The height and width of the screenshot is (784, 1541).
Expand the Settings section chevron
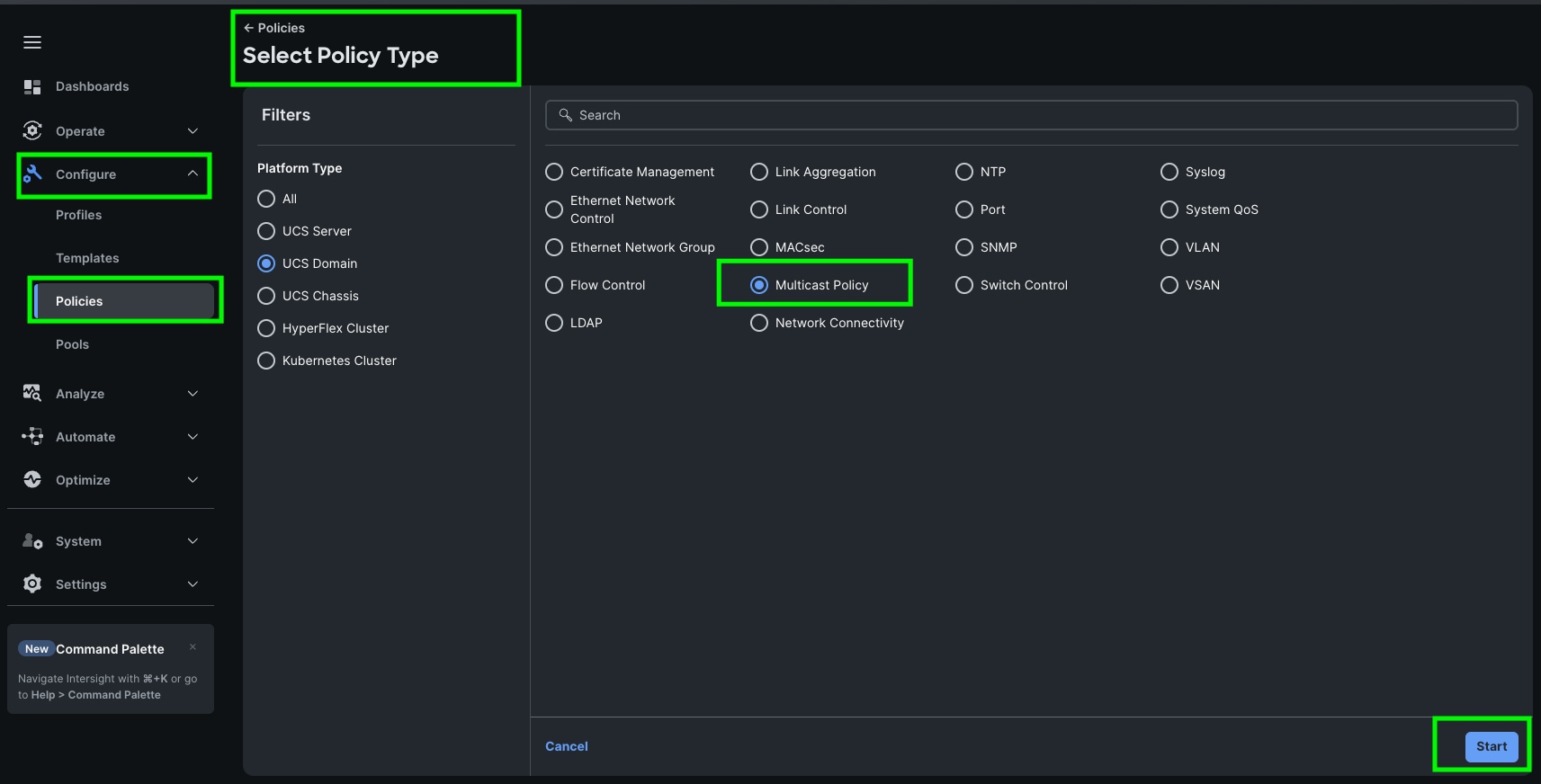[193, 584]
